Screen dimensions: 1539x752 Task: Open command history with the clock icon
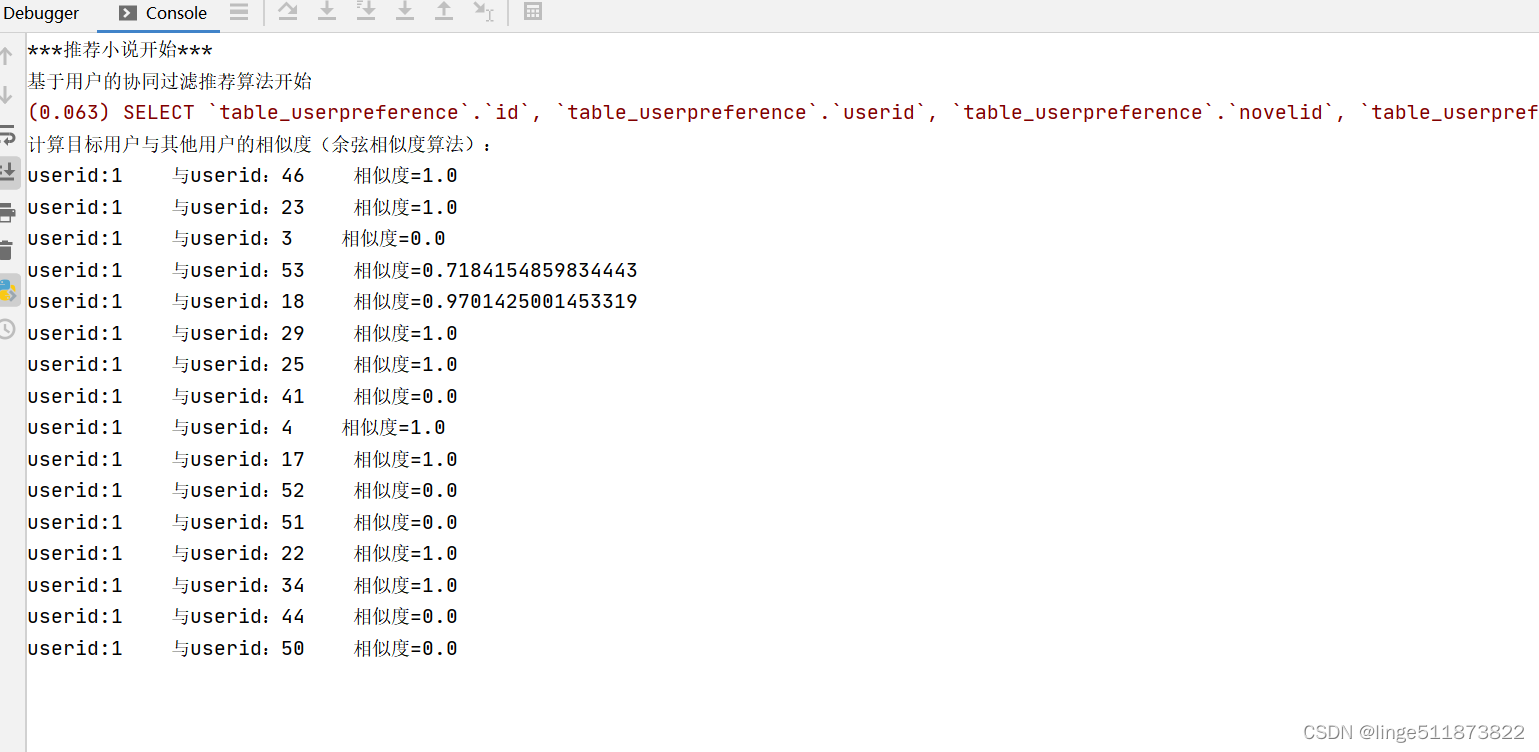tap(7, 329)
